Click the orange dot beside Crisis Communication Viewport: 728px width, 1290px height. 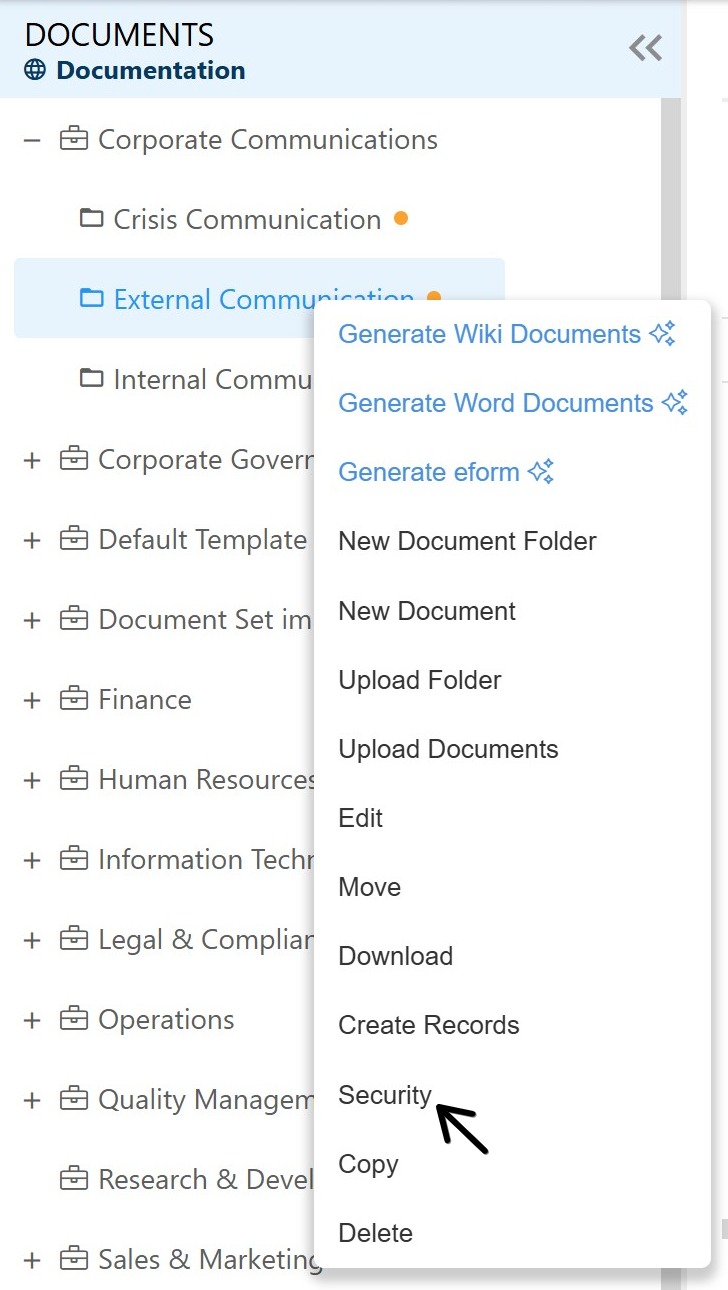(401, 218)
